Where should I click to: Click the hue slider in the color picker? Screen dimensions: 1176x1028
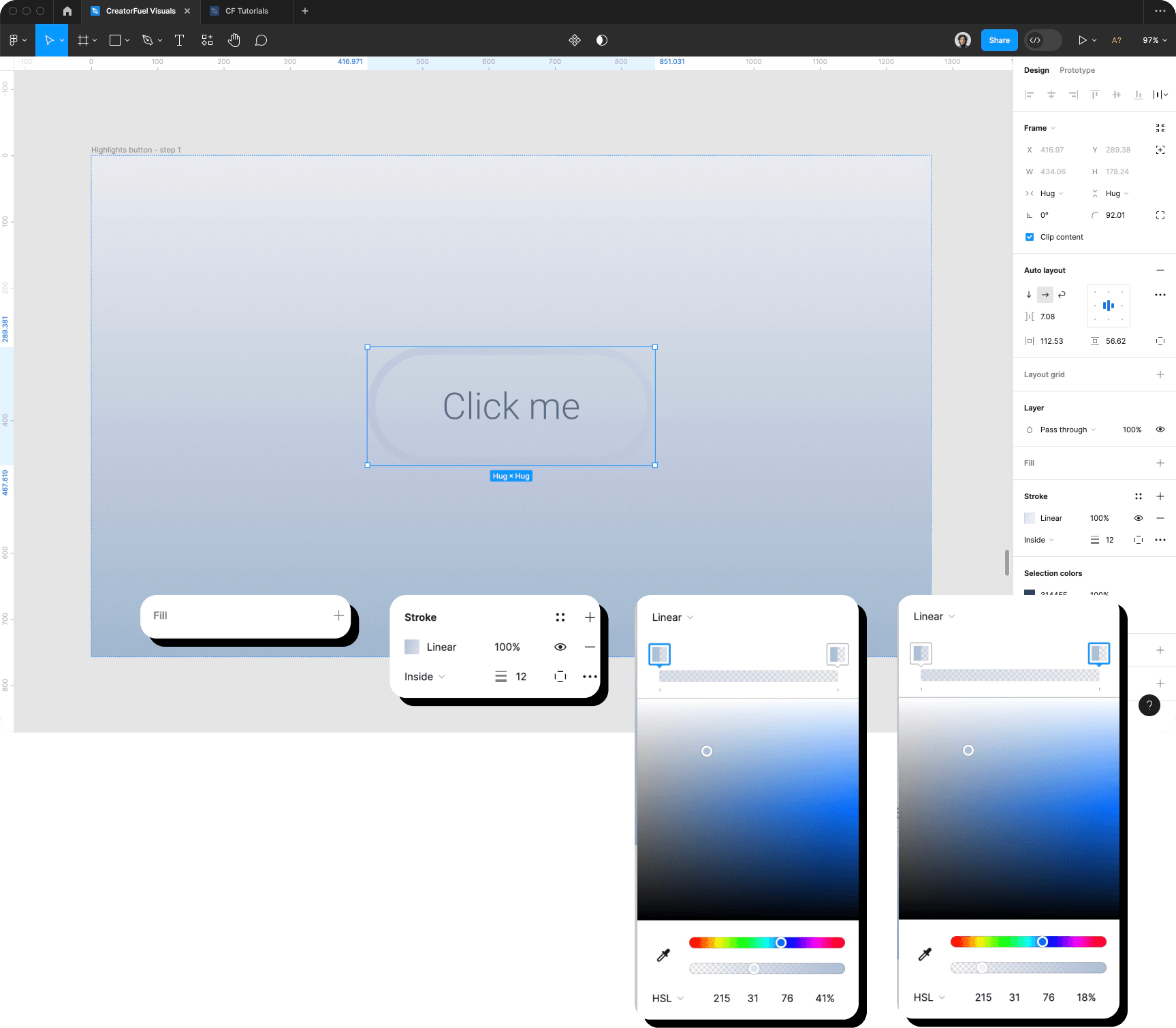[x=767, y=942]
